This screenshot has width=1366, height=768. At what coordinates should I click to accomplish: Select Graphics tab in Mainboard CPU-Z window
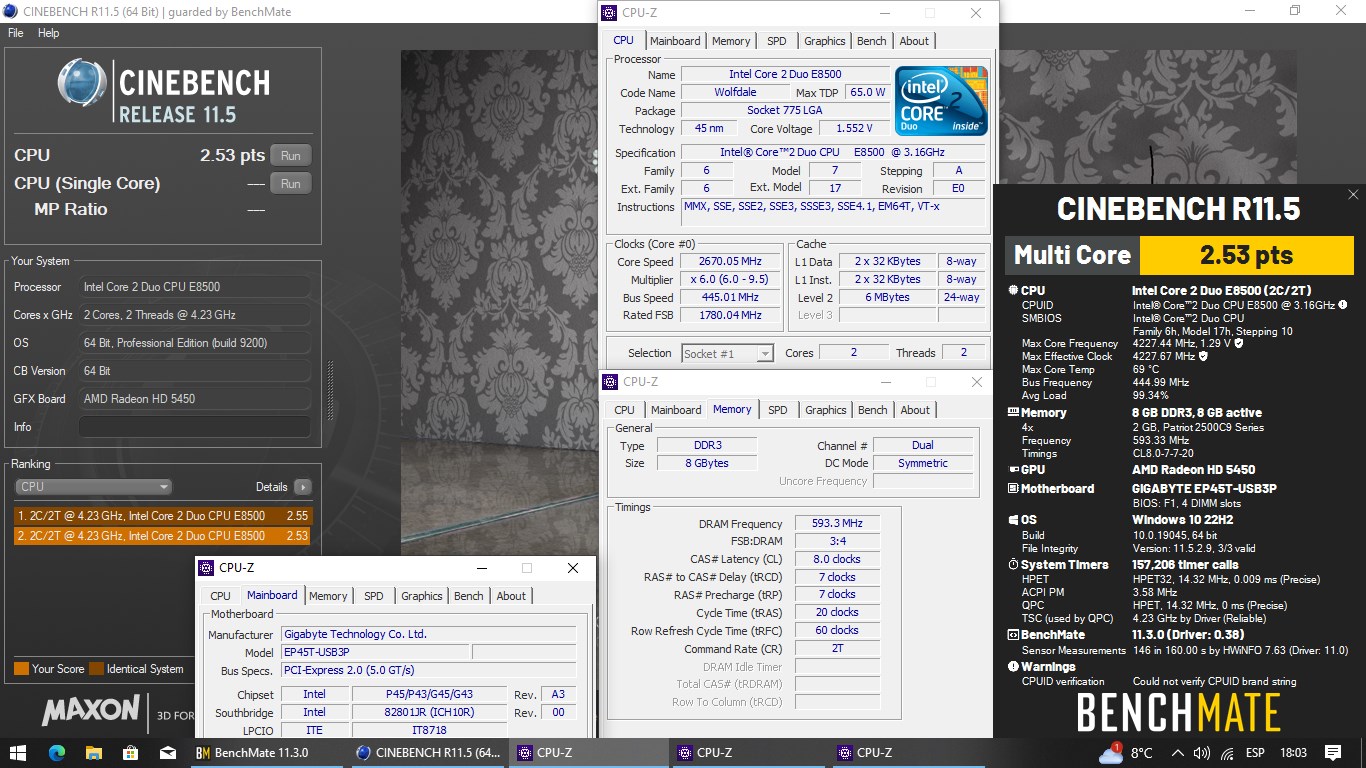click(422, 596)
